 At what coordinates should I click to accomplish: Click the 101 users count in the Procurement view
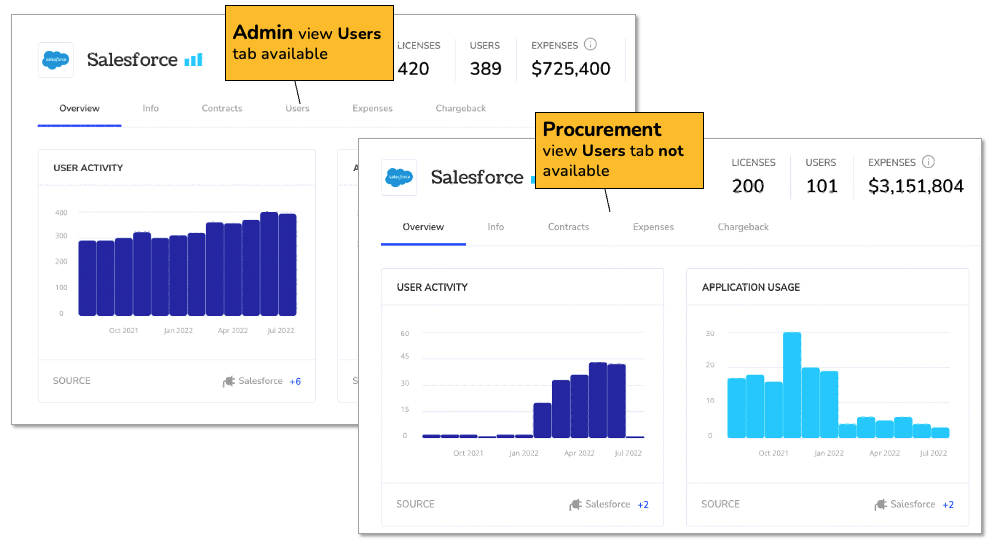tap(822, 186)
